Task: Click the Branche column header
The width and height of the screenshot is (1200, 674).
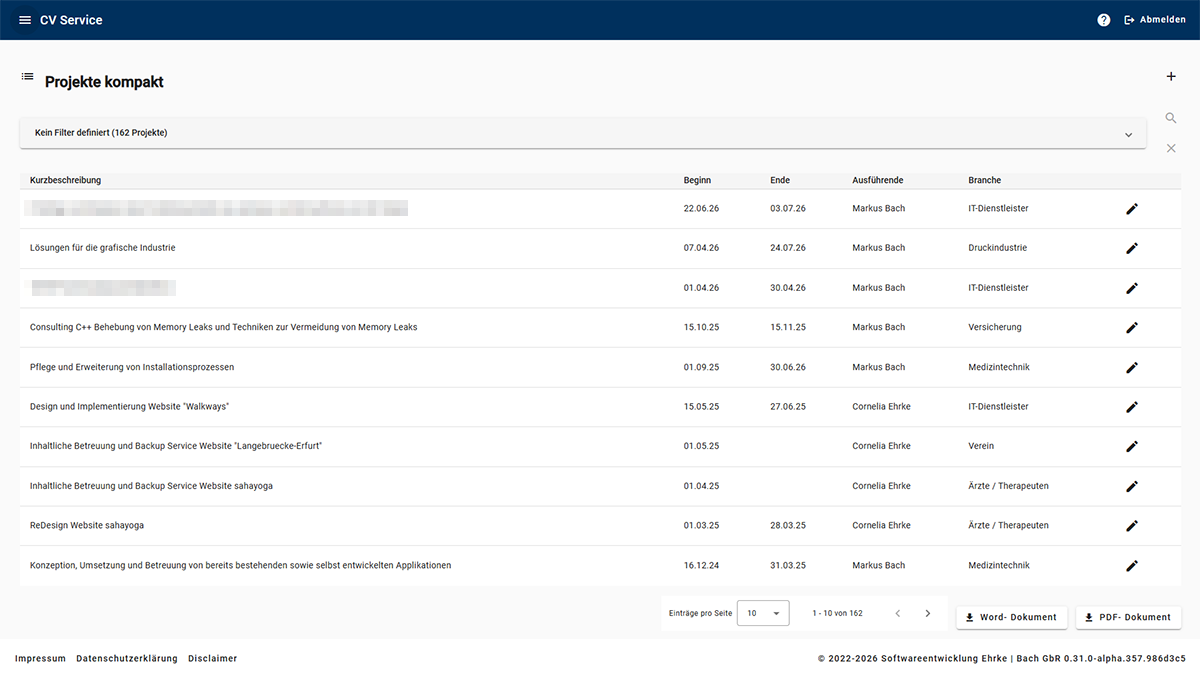Action: pyautogui.click(x=985, y=180)
